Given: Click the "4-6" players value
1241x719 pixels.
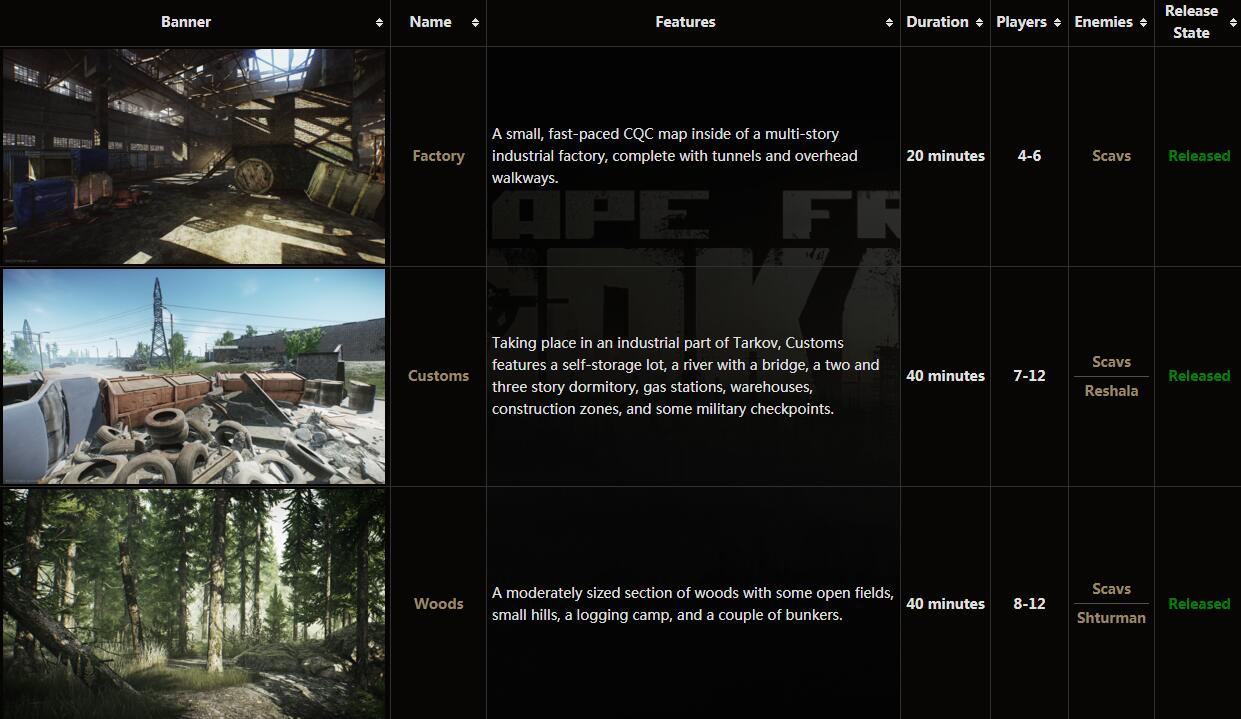Looking at the screenshot, I should click(x=1029, y=156).
